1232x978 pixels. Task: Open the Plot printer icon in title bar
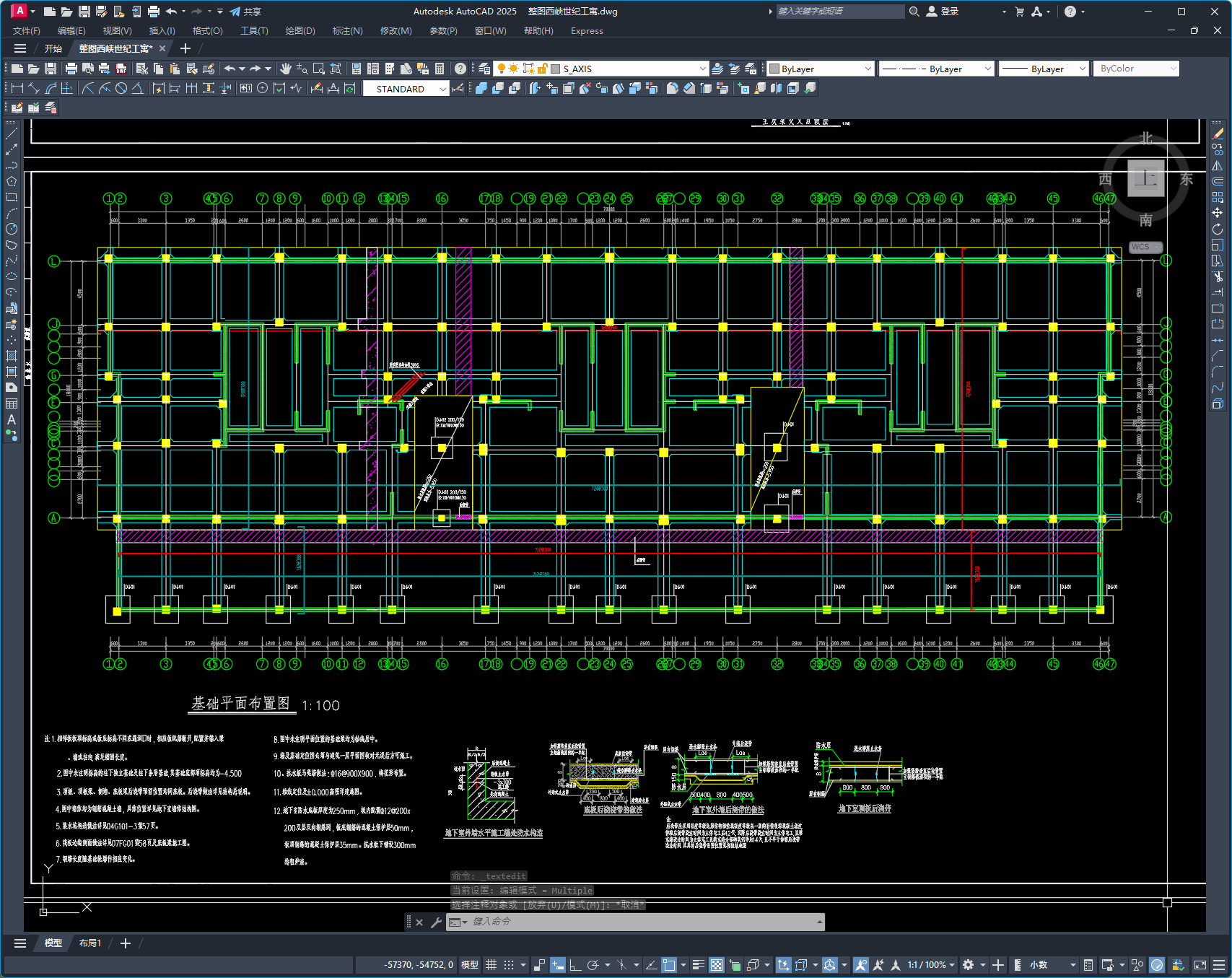(x=153, y=12)
